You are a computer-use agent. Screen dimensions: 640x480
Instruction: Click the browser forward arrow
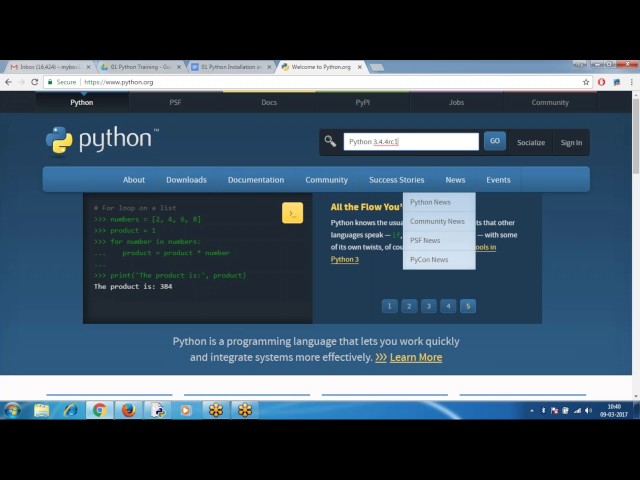[22, 82]
